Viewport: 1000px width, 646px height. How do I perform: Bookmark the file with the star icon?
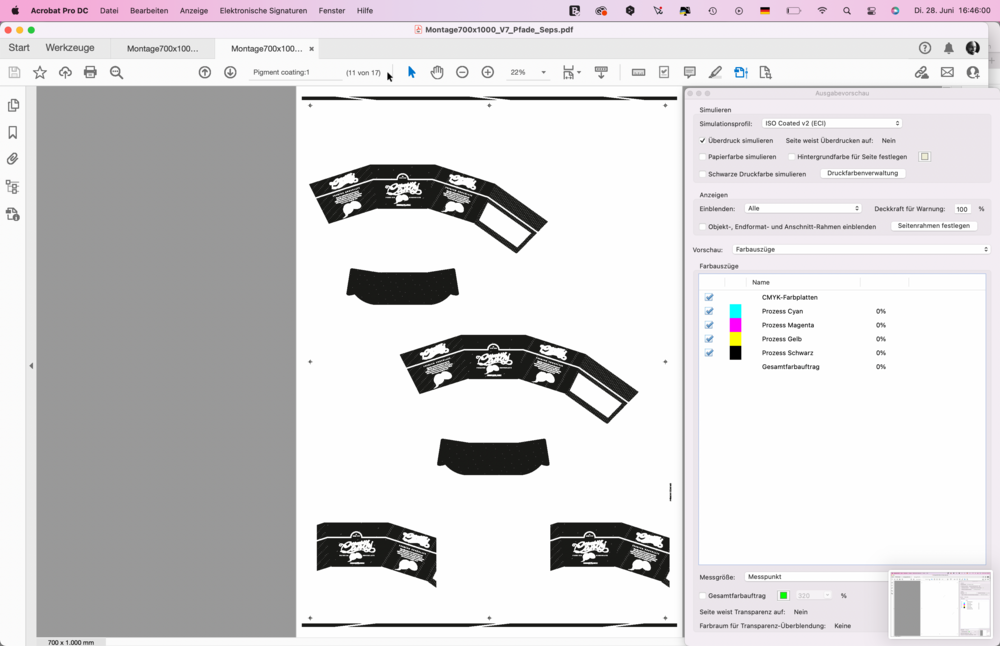[x=40, y=73]
